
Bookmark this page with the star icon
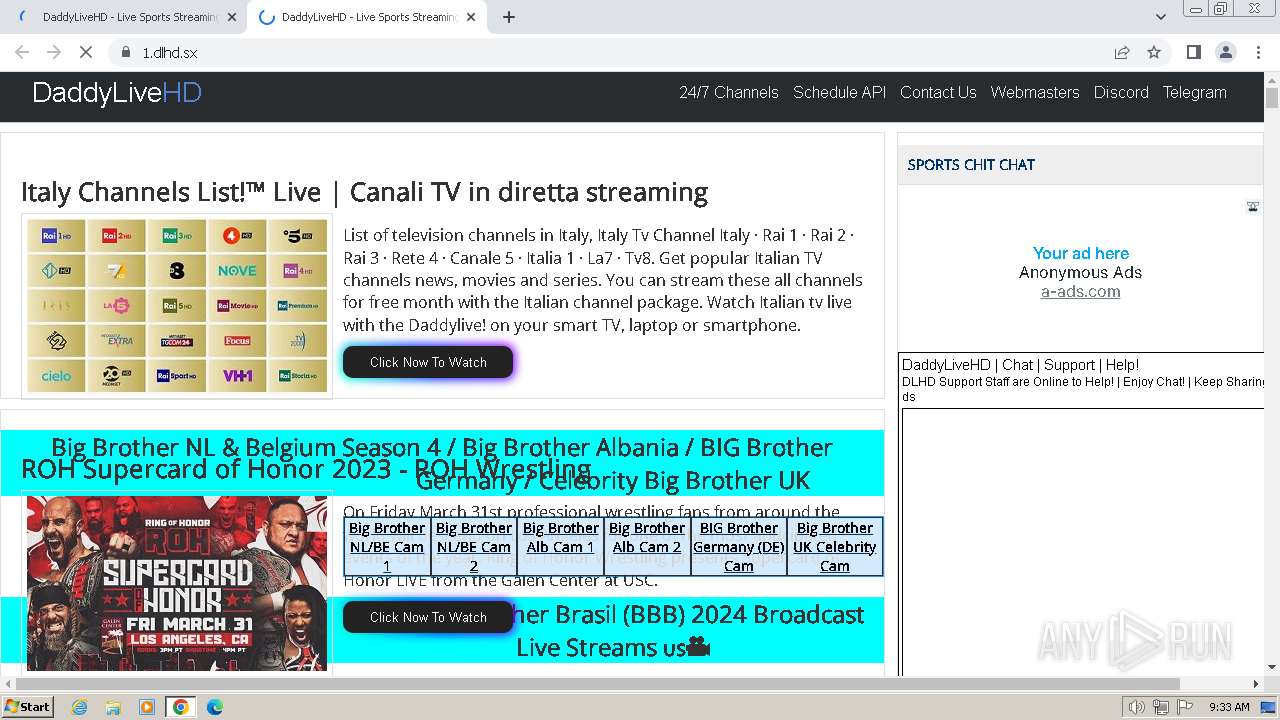(x=1154, y=52)
